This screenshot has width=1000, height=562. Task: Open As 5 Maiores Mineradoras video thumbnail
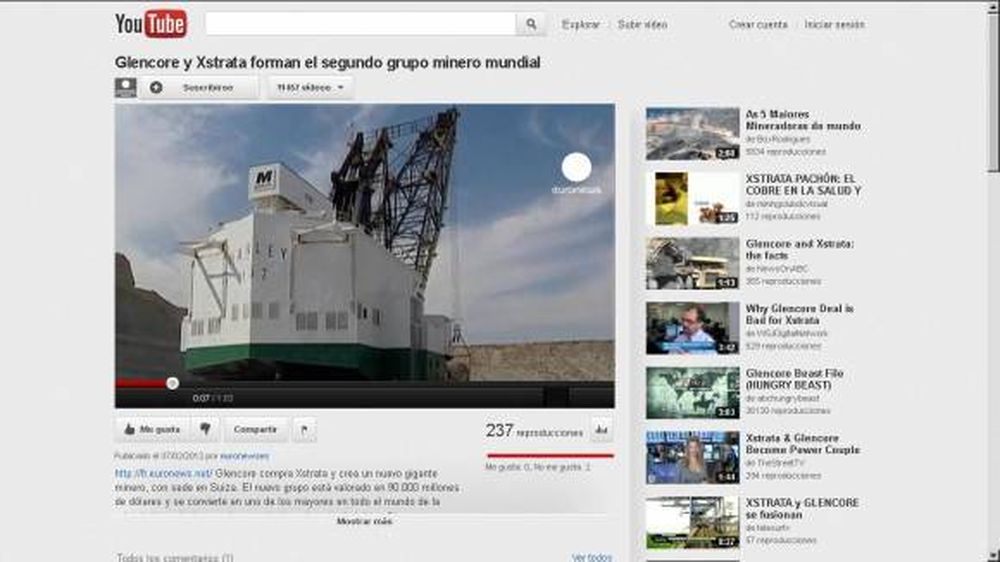(693, 133)
